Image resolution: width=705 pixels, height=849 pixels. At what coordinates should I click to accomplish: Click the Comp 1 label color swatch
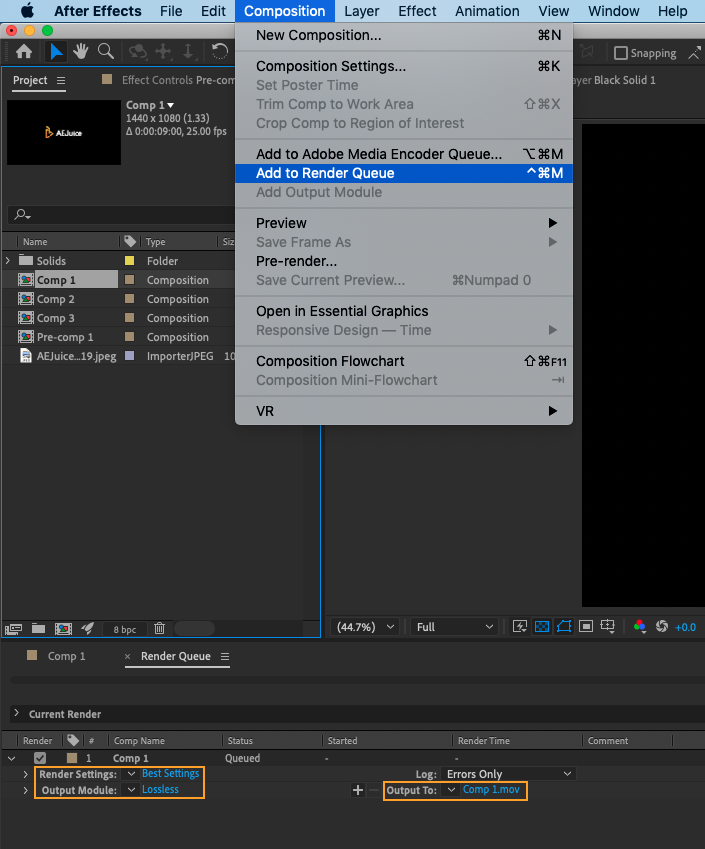click(x=129, y=280)
